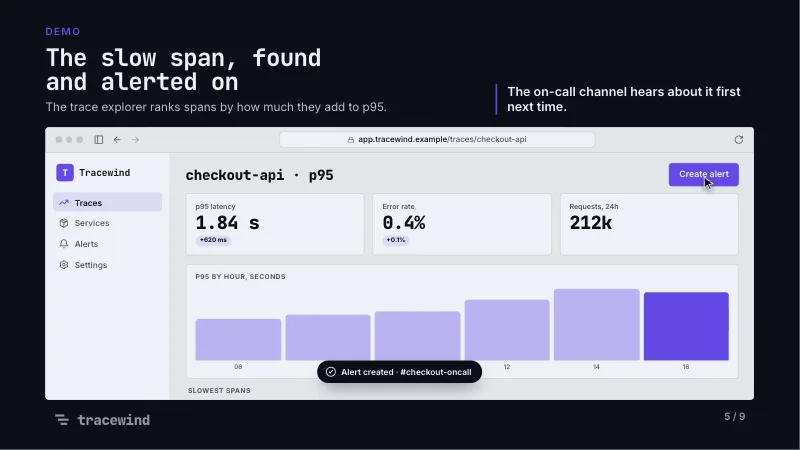Click the Traces trend-line icon
The image size is (800, 450).
click(64, 203)
